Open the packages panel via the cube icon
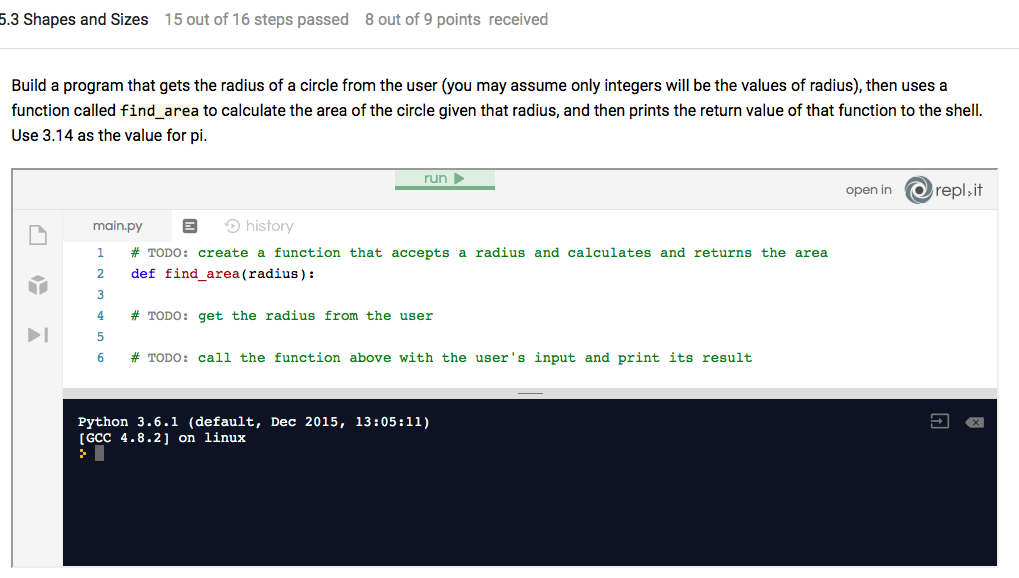Image resolution: width=1019 pixels, height=578 pixels. click(37, 285)
